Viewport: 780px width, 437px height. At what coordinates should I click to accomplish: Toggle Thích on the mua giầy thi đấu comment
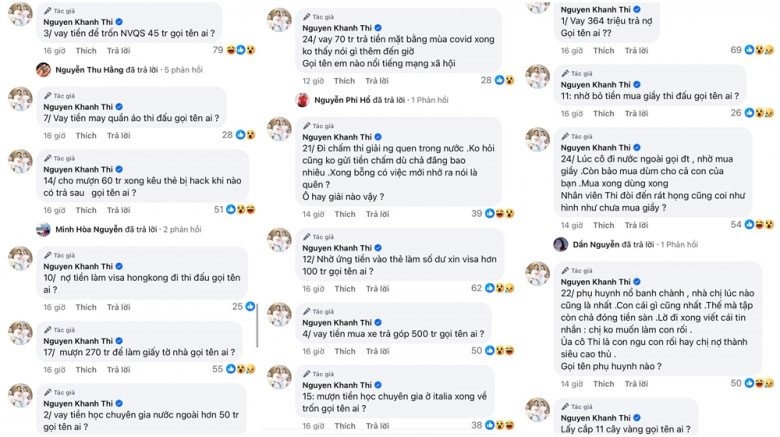(603, 113)
